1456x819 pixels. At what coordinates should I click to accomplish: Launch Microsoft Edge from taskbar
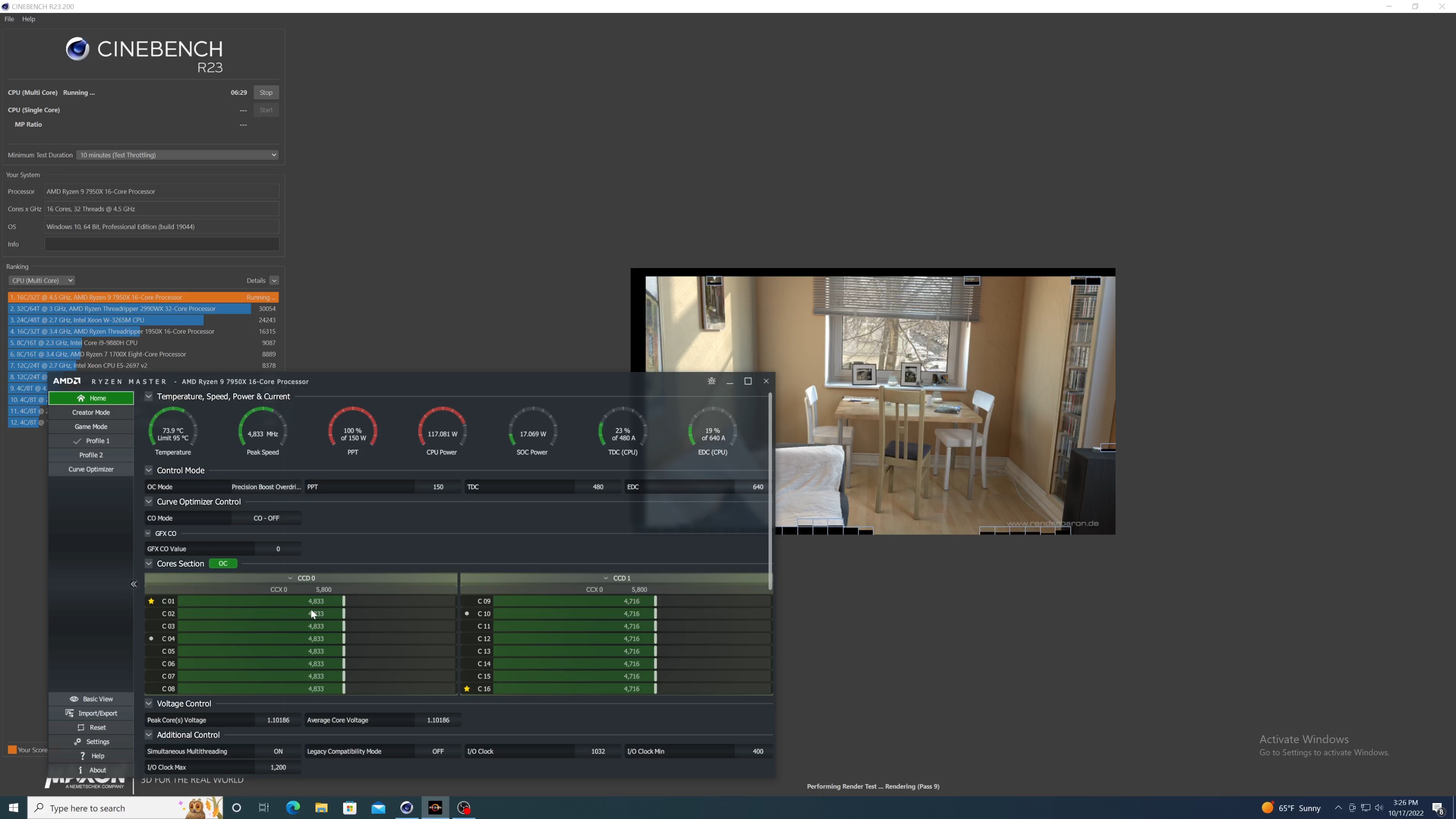click(293, 808)
